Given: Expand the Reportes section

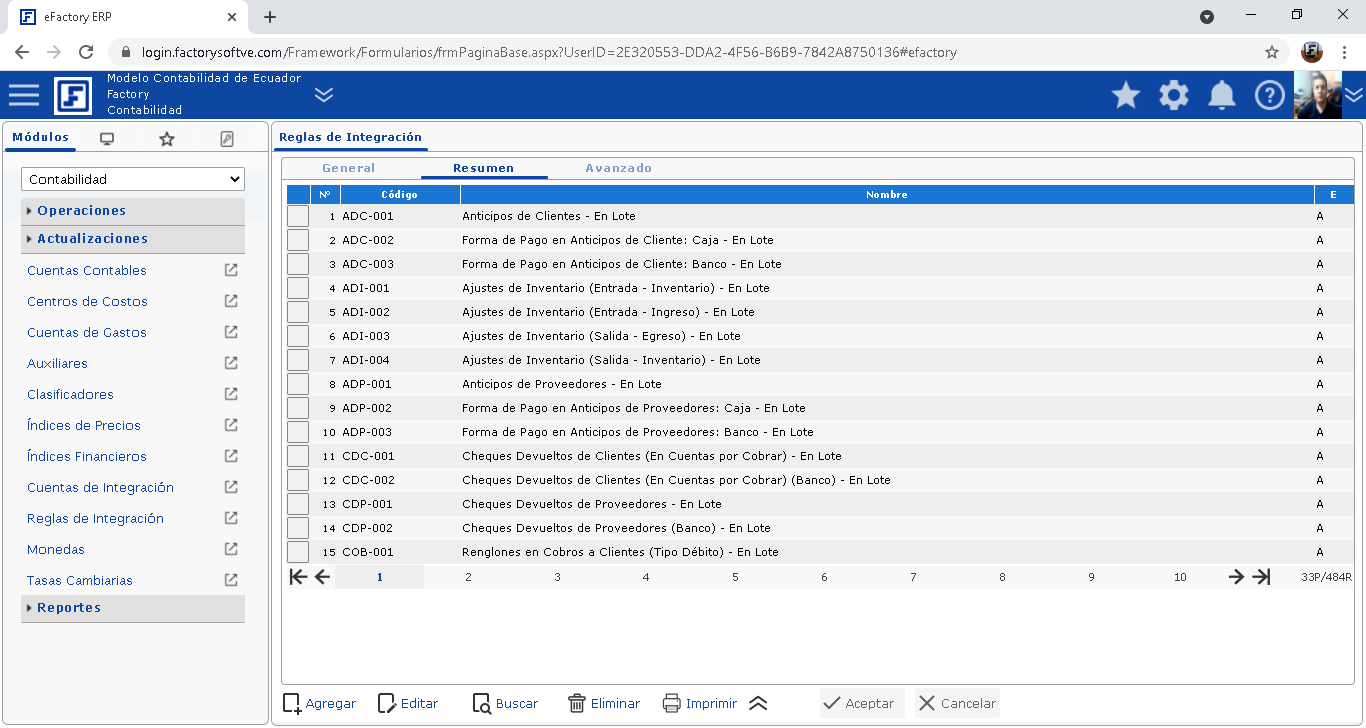Looking at the screenshot, I should pyautogui.click(x=69, y=608).
